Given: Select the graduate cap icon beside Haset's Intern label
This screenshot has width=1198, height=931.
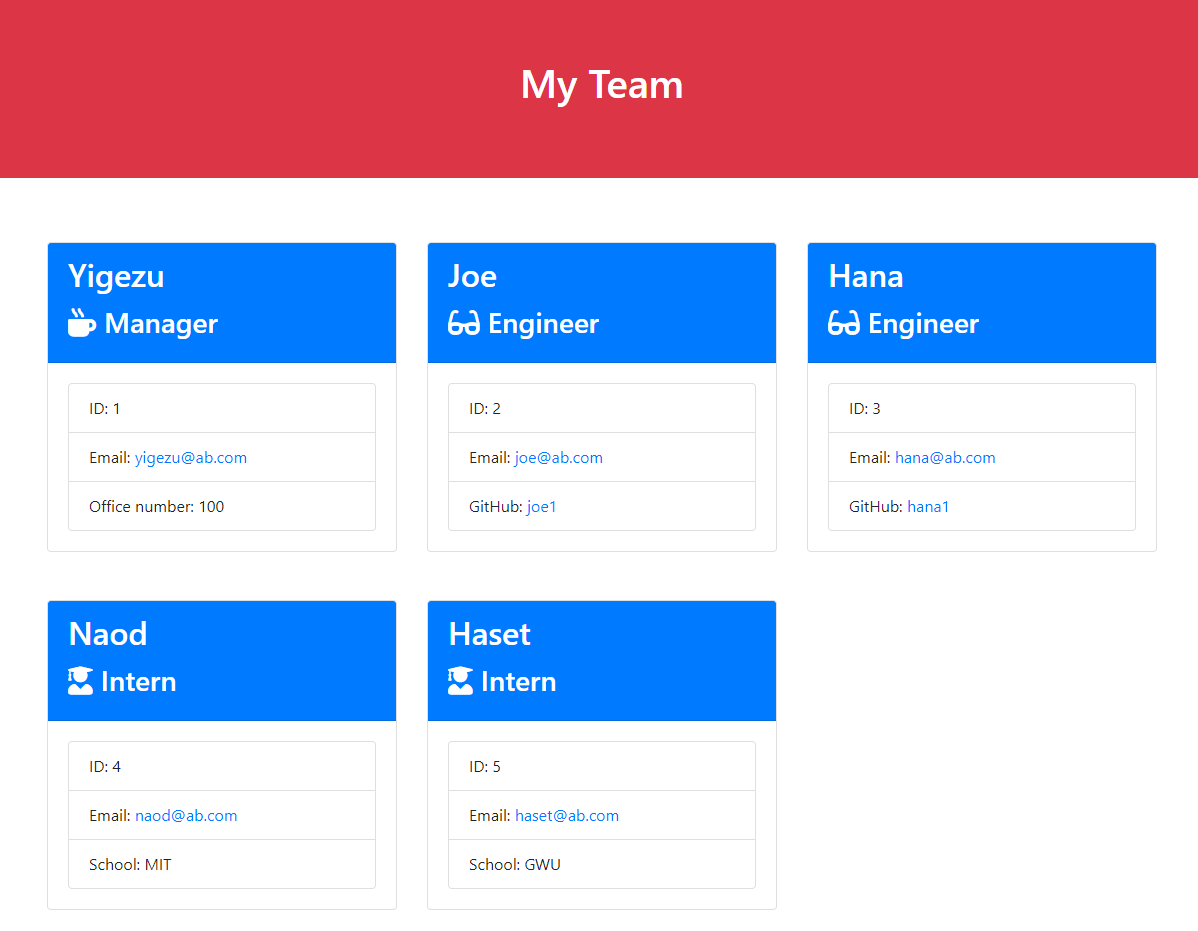Looking at the screenshot, I should click(x=459, y=680).
